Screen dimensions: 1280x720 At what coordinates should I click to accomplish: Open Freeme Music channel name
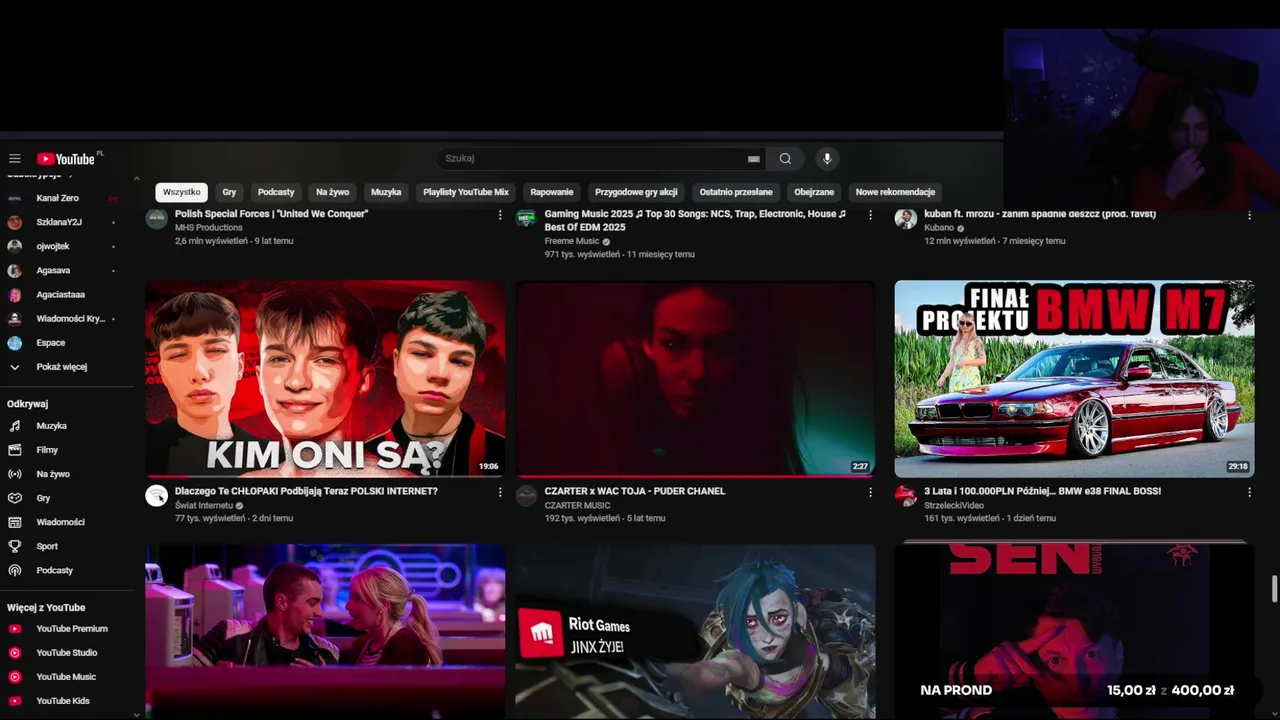pos(572,241)
